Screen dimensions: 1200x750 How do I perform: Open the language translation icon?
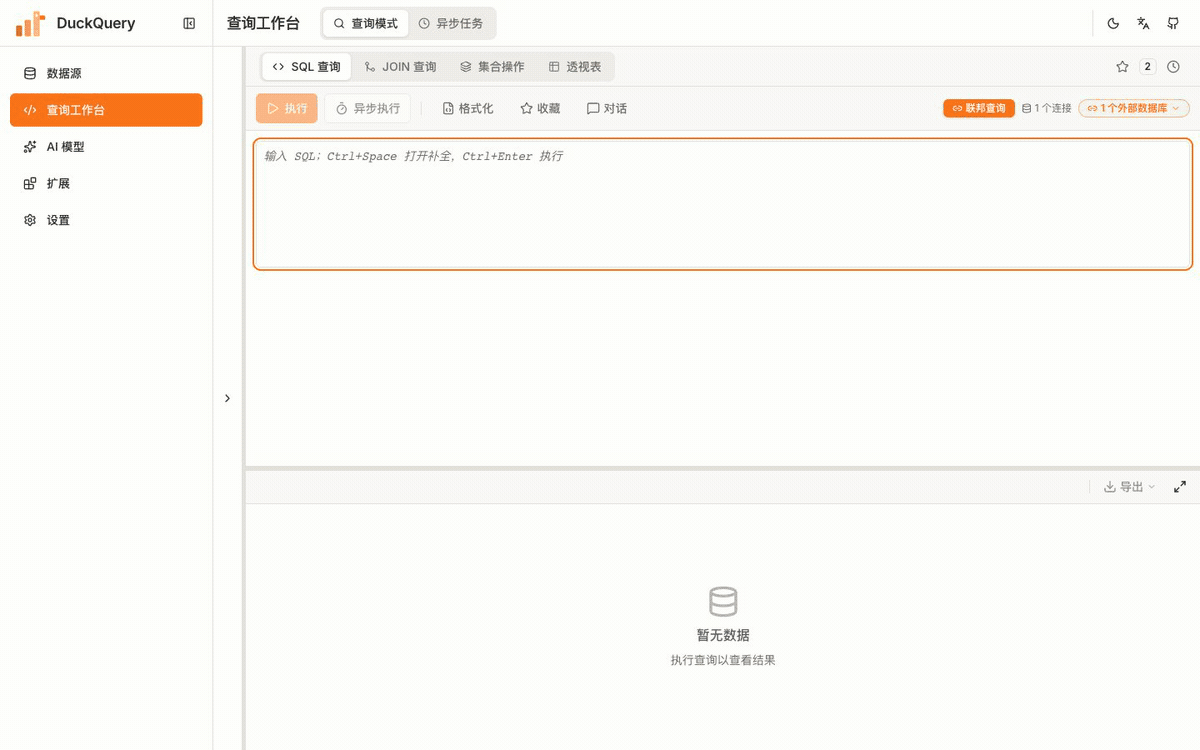pos(1143,23)
